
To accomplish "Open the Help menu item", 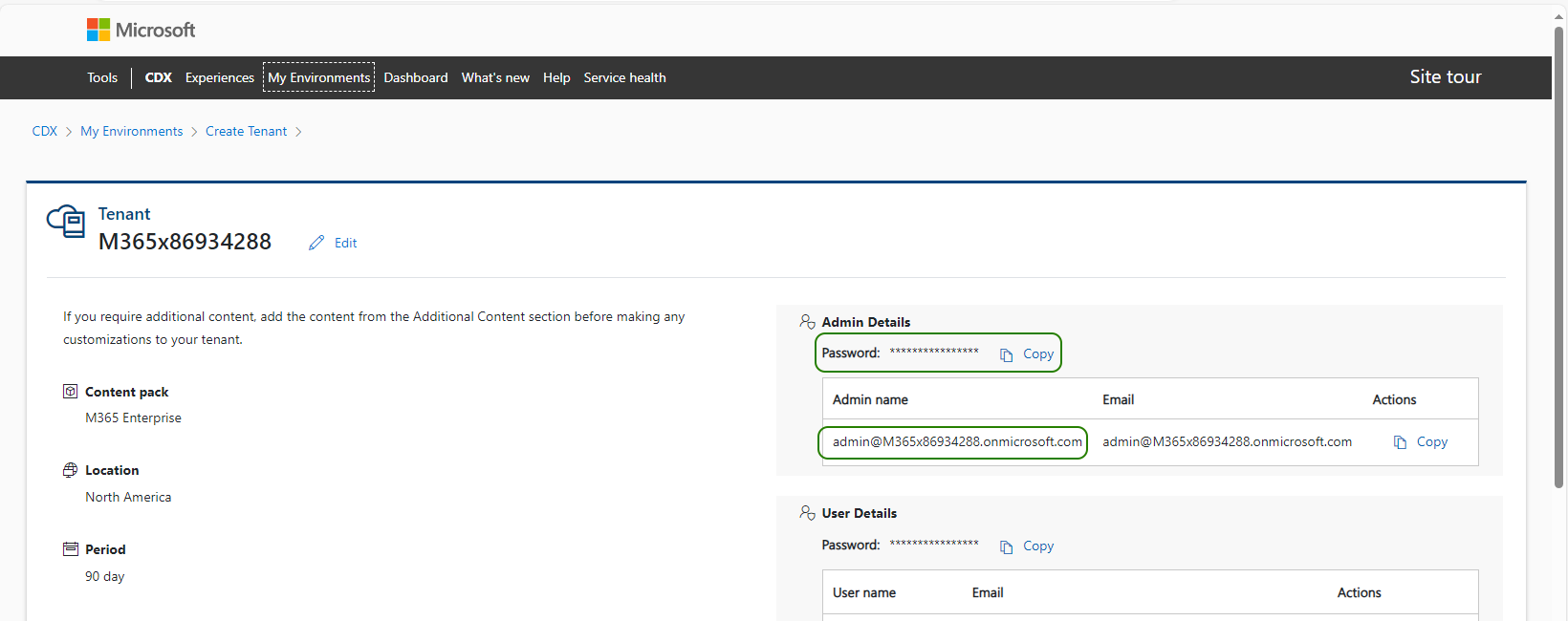I will tap(556, 77).
